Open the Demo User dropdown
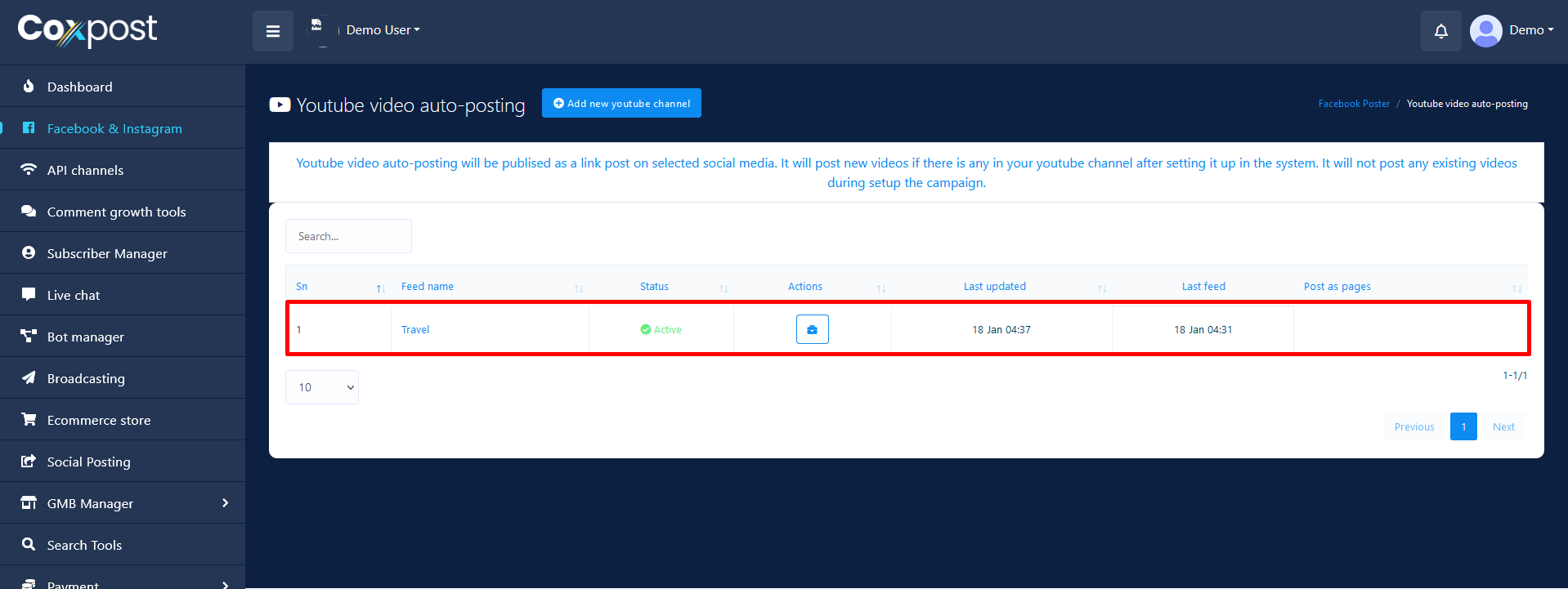This screenshot has width=1568, height=589. pos(383,30)
